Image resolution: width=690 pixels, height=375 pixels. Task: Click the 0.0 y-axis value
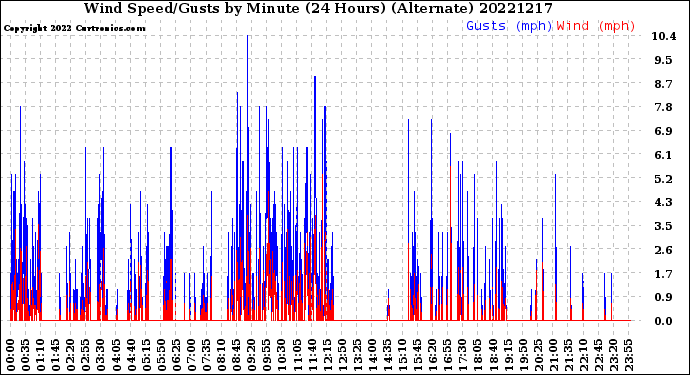(664, 321)
